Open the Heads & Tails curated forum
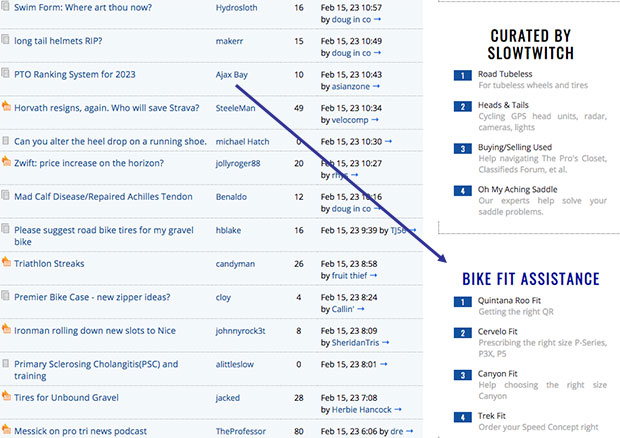Image resolution: width=620 pixels, height=438 pixels. click(x=503, y=105)
